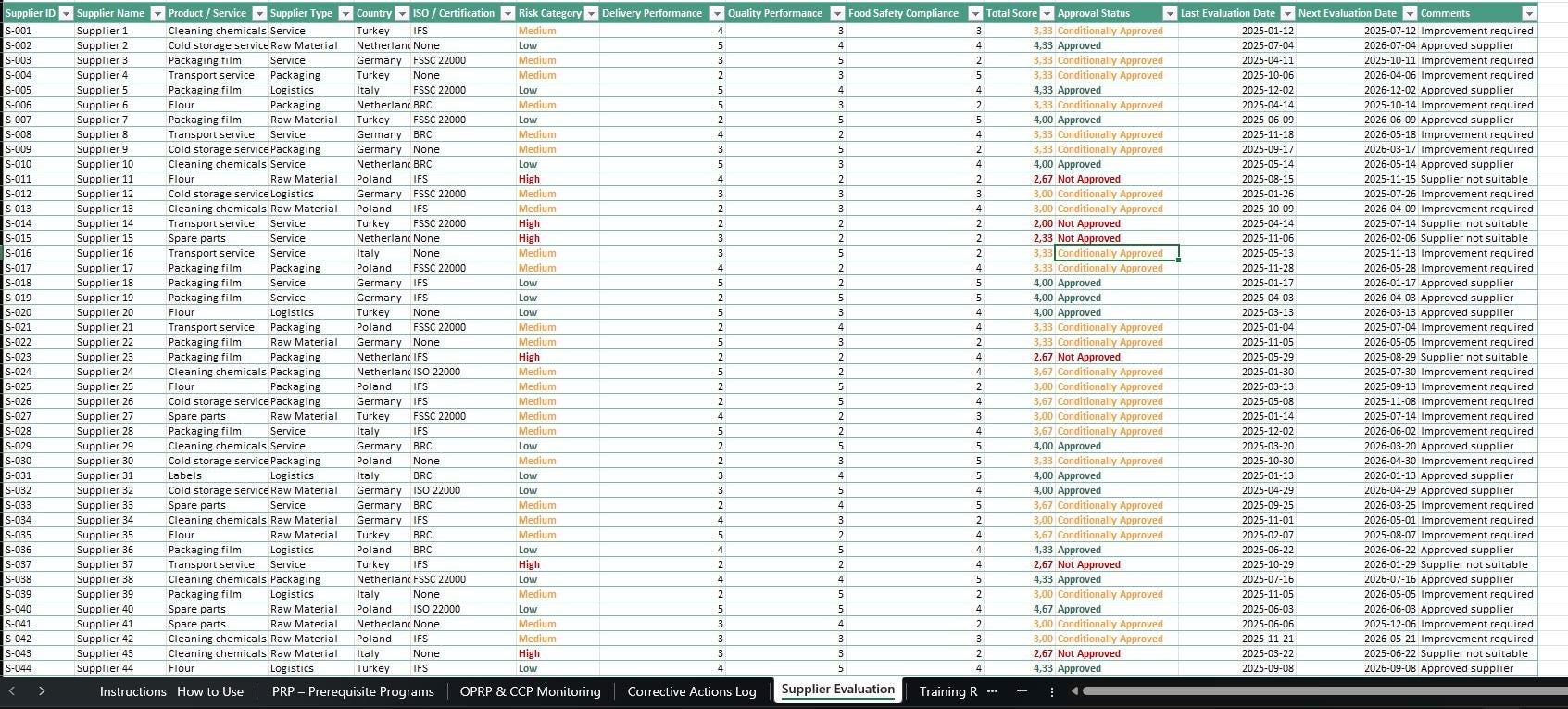This screenshot has height=709, width=1568.
Task: Open the Delivery Performance filter dropdown
Action: (717, 13)
